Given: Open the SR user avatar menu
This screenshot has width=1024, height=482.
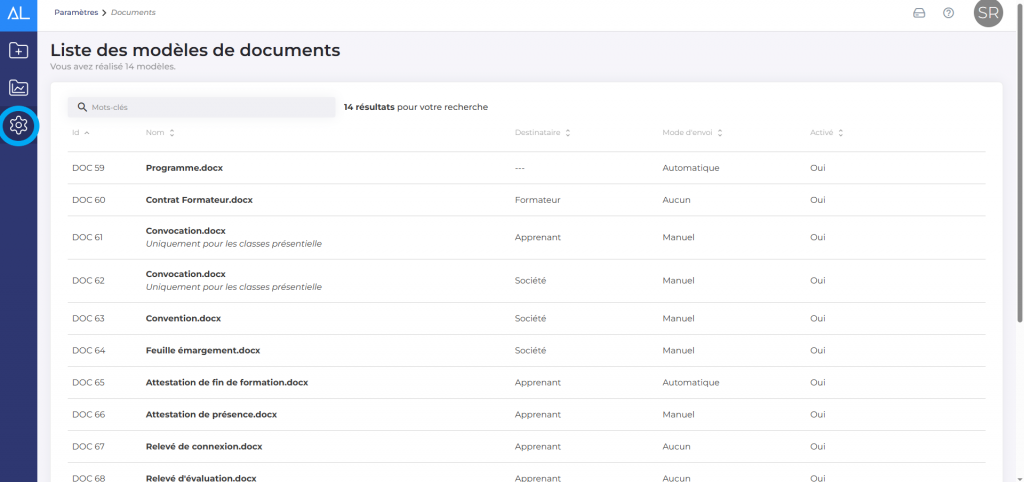Looking at the screenshot, I should click(x=988, y=13).
